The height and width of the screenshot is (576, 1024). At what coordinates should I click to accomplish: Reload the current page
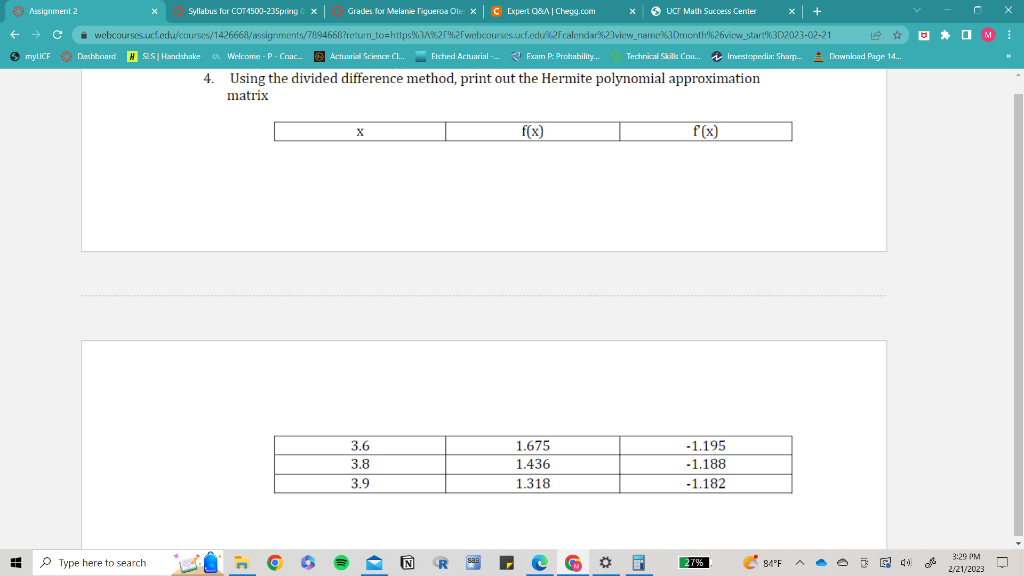(x=57, y=35)
